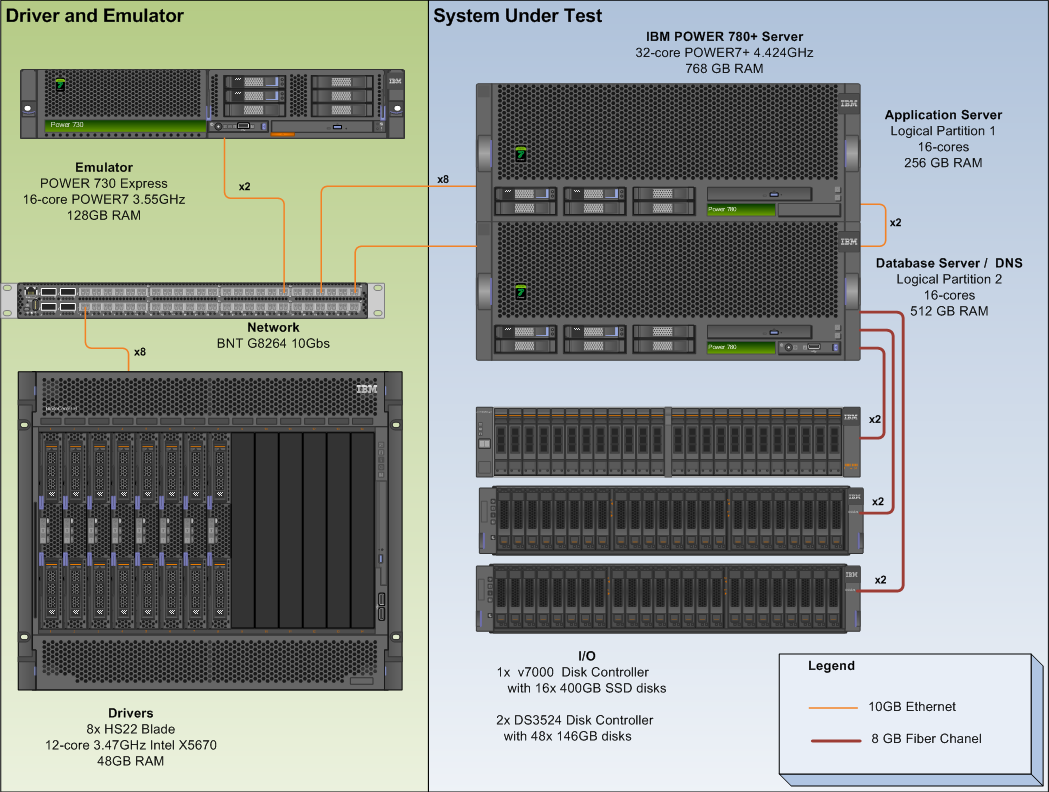Click the 'System Under Test' heading
This screenshot has height=792, width=1049.
[x=517, y=16]
